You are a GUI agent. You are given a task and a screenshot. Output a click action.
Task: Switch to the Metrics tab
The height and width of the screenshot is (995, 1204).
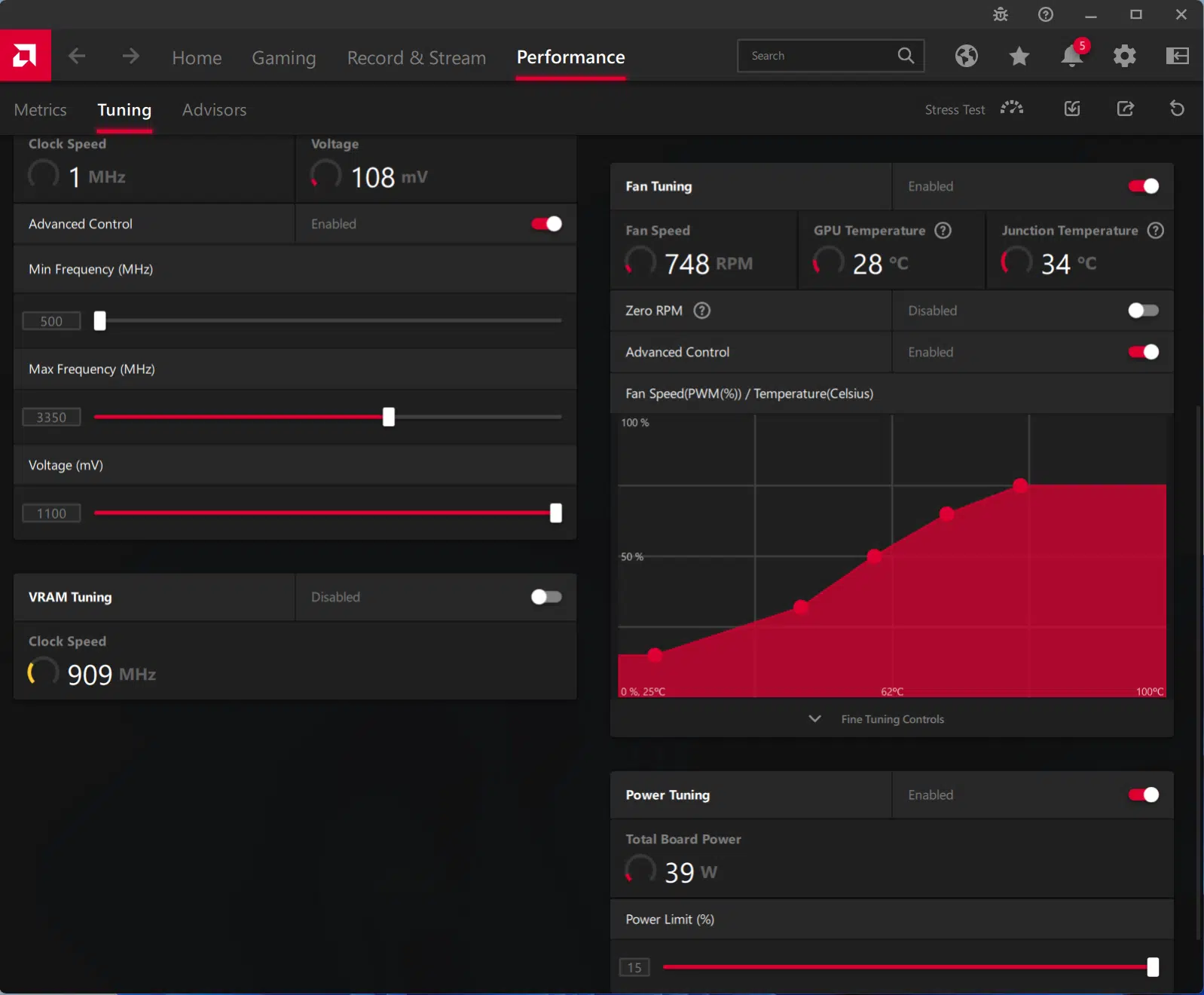click(x=41, y=110)
